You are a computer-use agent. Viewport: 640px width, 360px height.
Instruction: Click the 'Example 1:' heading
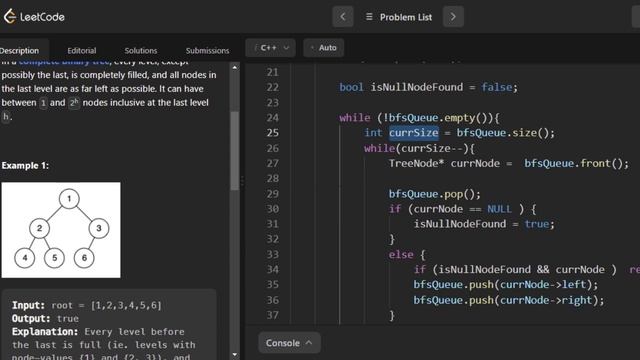(25, 166)
